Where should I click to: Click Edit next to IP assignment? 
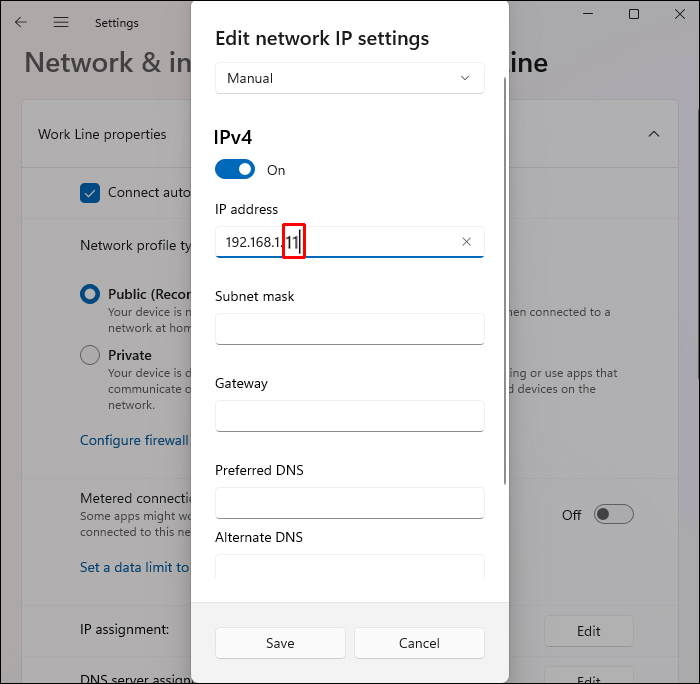click(x=588, y=631)
